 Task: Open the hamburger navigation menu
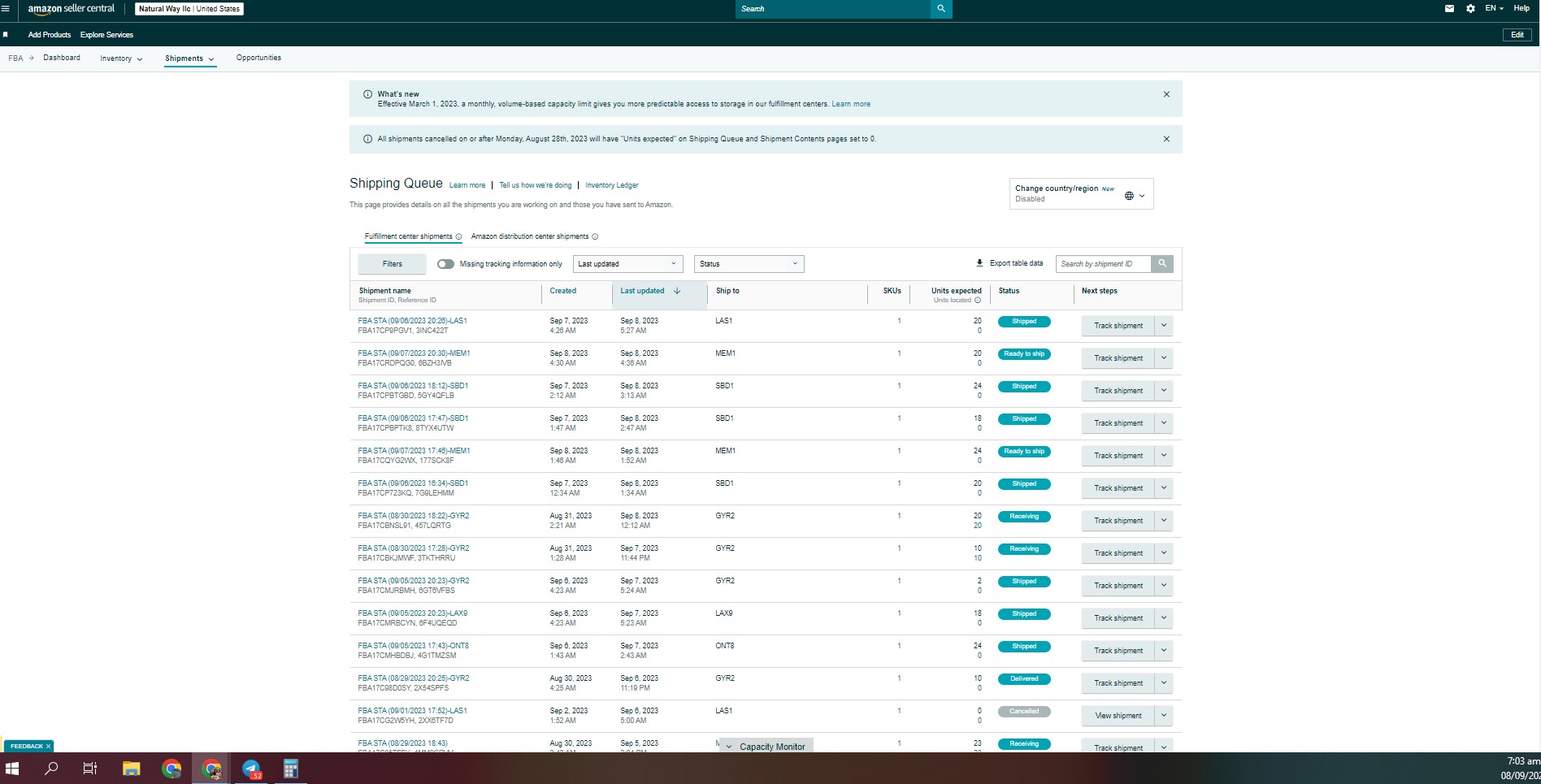click(x=6, y=9)
